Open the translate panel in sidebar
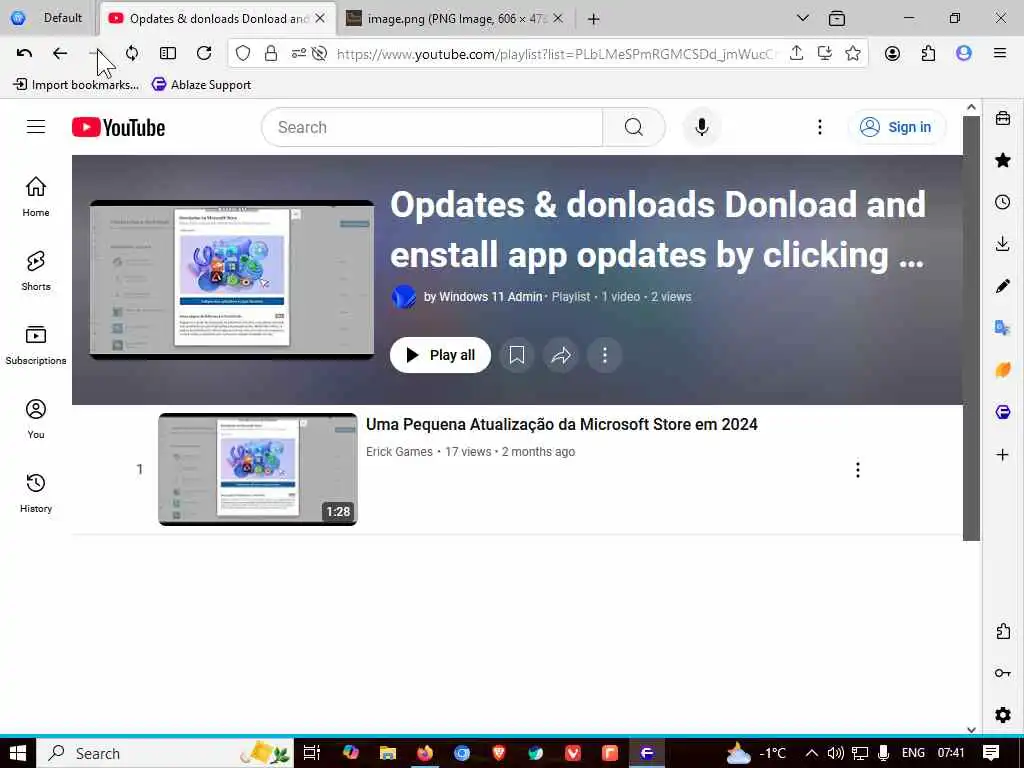The height and width of the screenshot is (768, 1024). [x=1002, y=328]
